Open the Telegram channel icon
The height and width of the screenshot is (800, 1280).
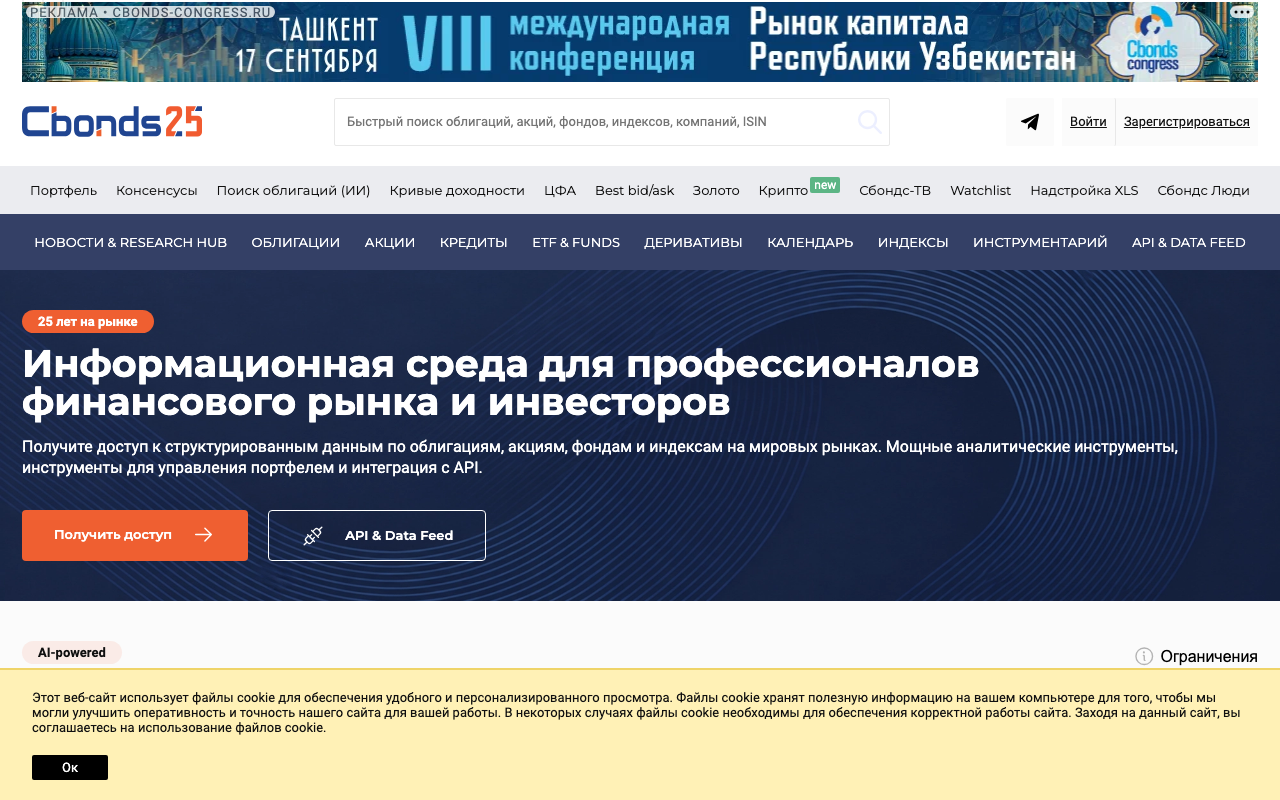click(x=1030, y=122)
